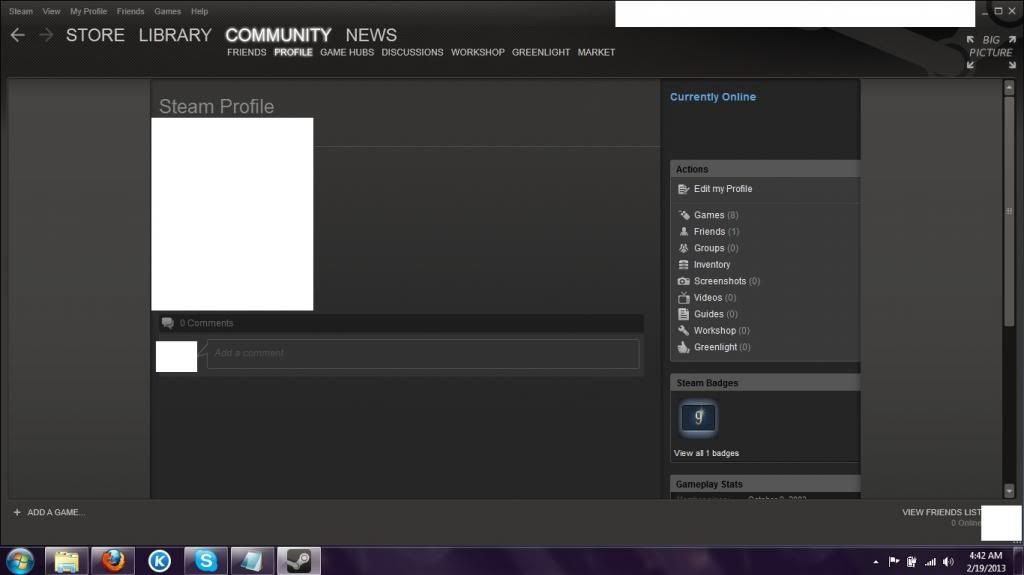Go back with the left arrow
Image resolution: width=1024 pixels, height=575 pixels.
[18, 35]
